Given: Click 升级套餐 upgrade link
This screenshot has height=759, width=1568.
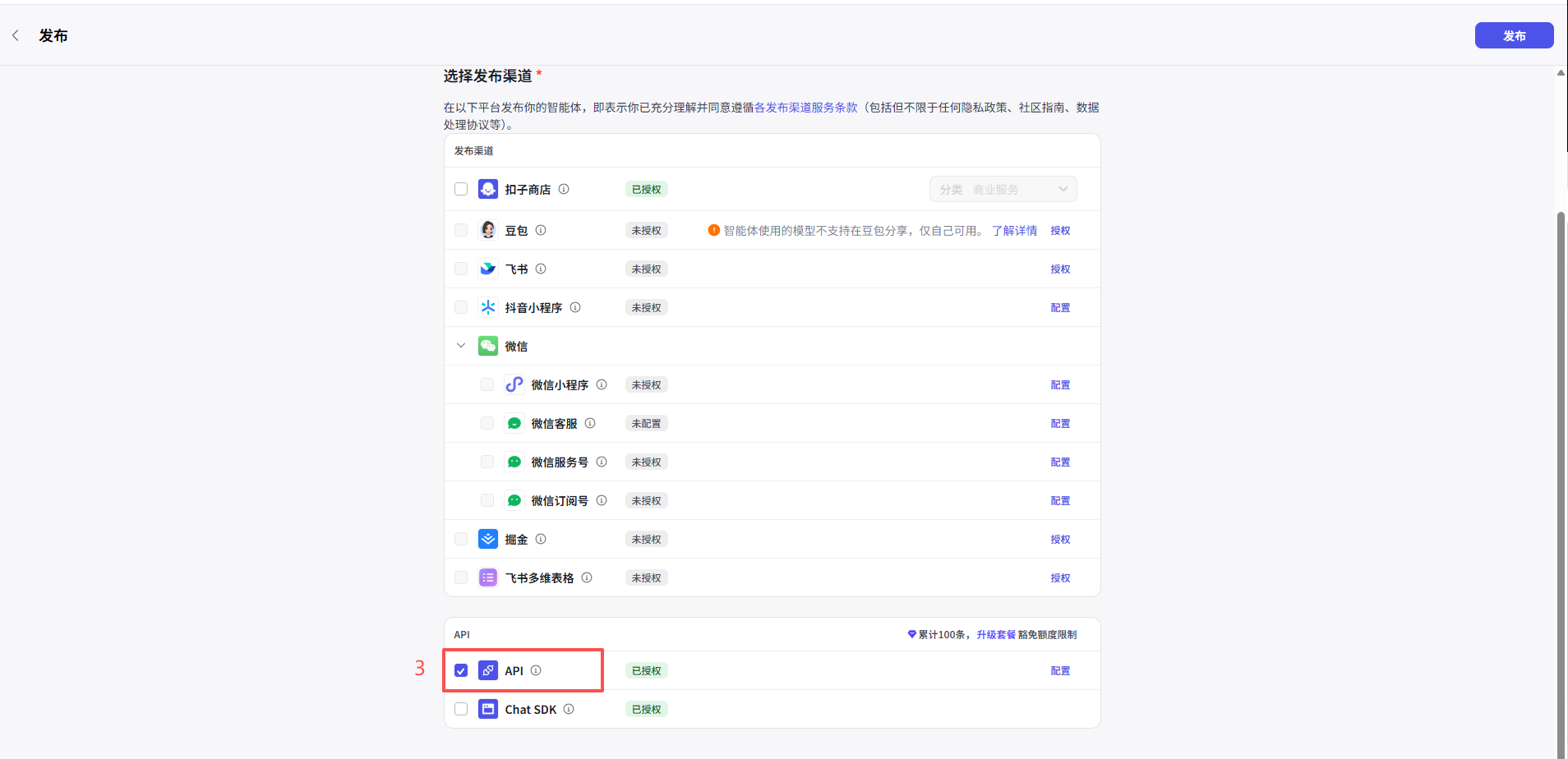Looking at the screenshot, I should click(997, 633).
